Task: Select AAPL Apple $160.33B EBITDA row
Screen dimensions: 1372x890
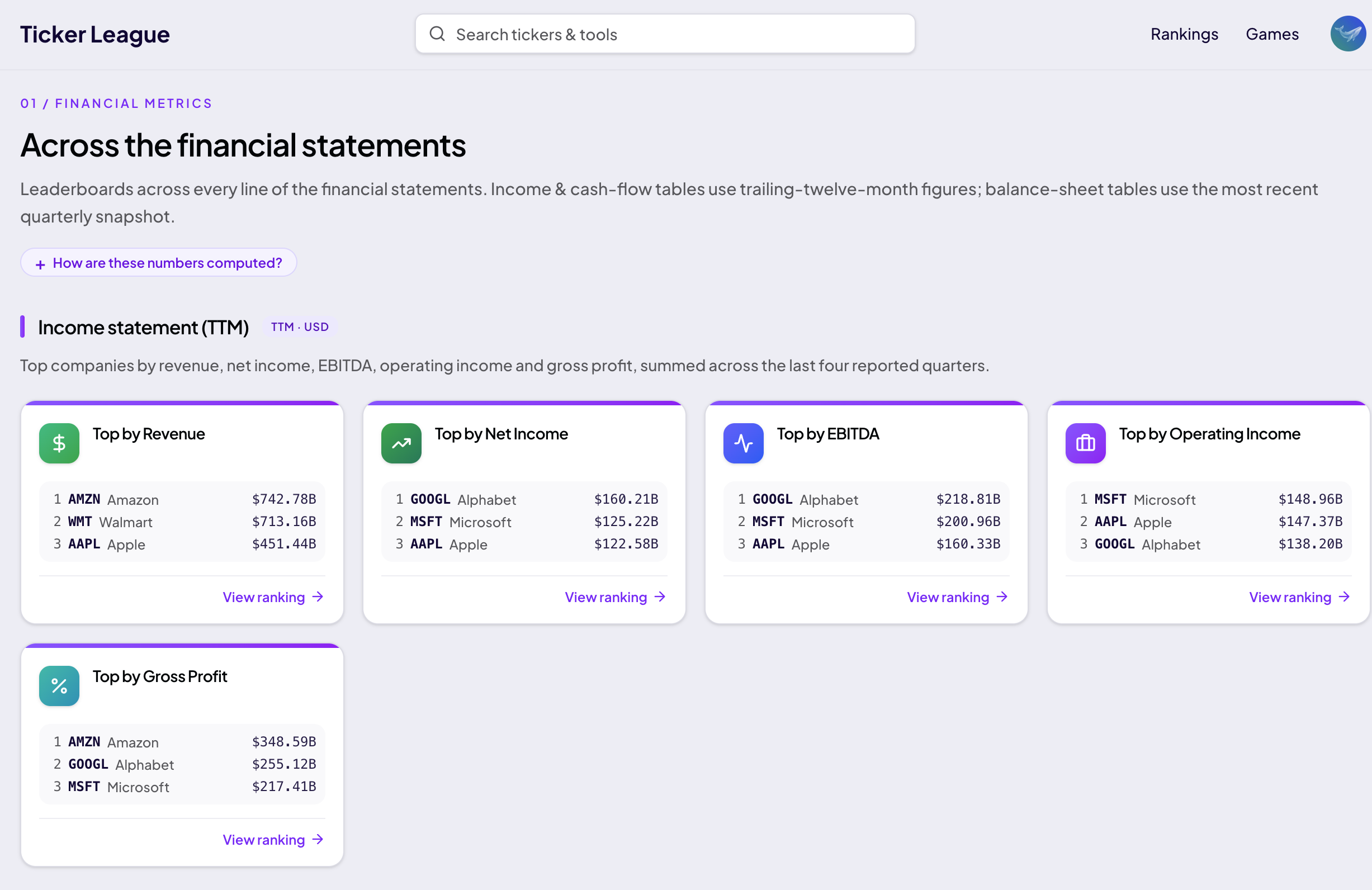Action: (867, 544)
